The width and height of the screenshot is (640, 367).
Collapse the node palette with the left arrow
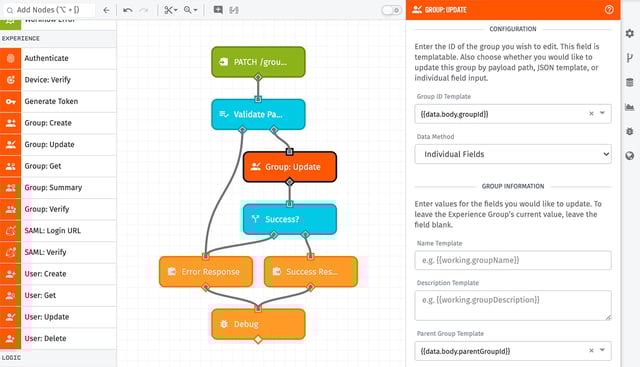(107, 10)
